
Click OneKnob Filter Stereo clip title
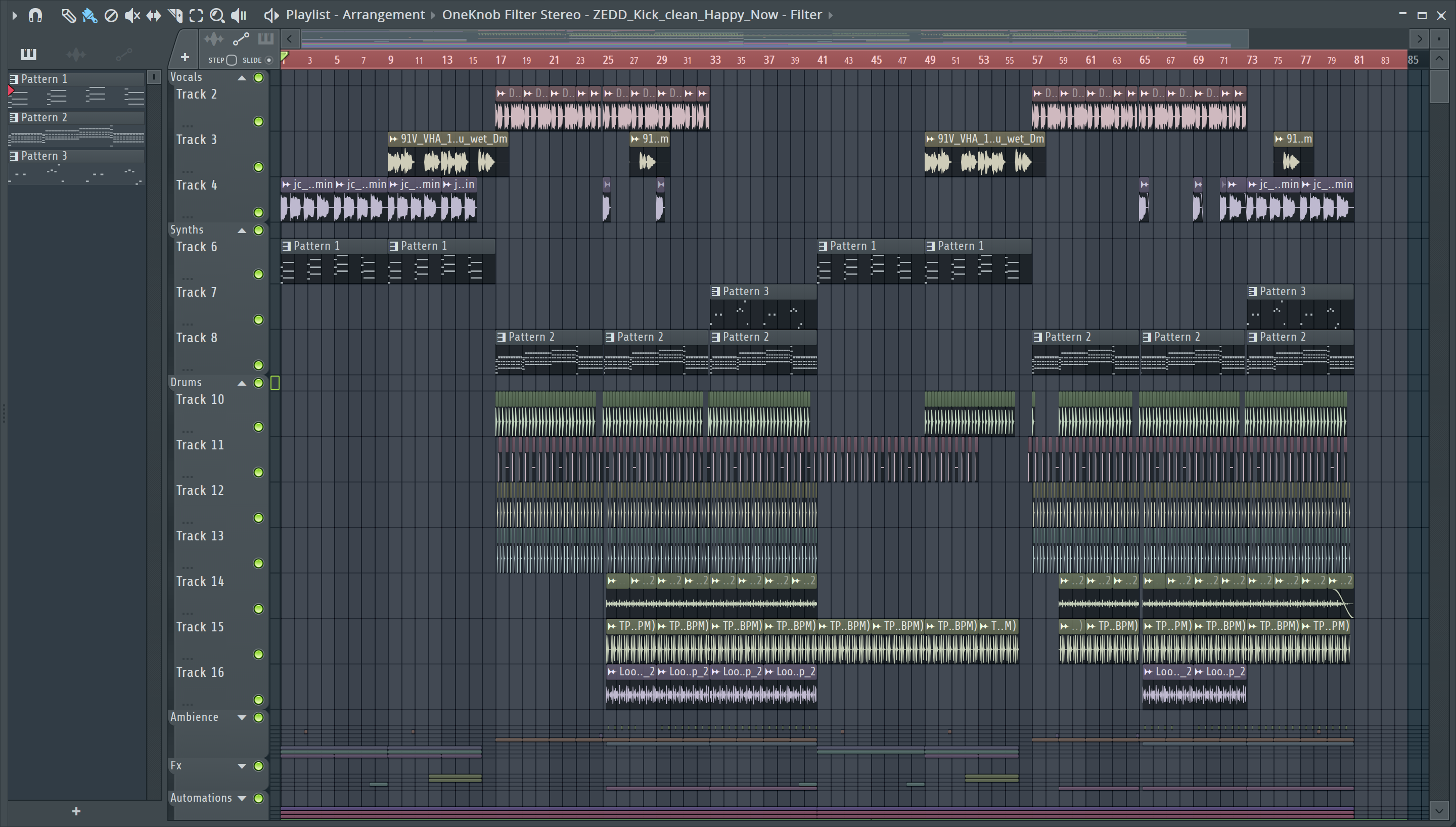pos(632,15)
